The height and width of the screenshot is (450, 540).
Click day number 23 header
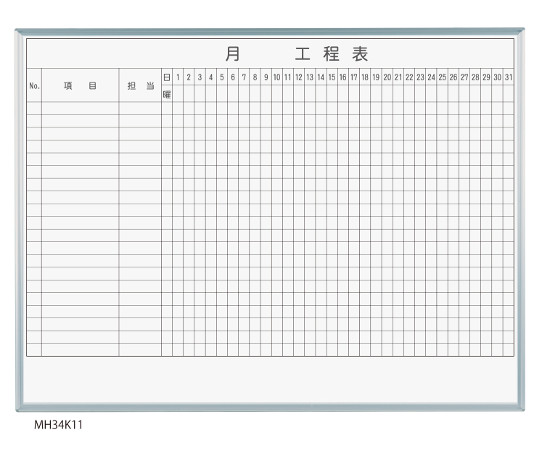[x=420, y=77]
